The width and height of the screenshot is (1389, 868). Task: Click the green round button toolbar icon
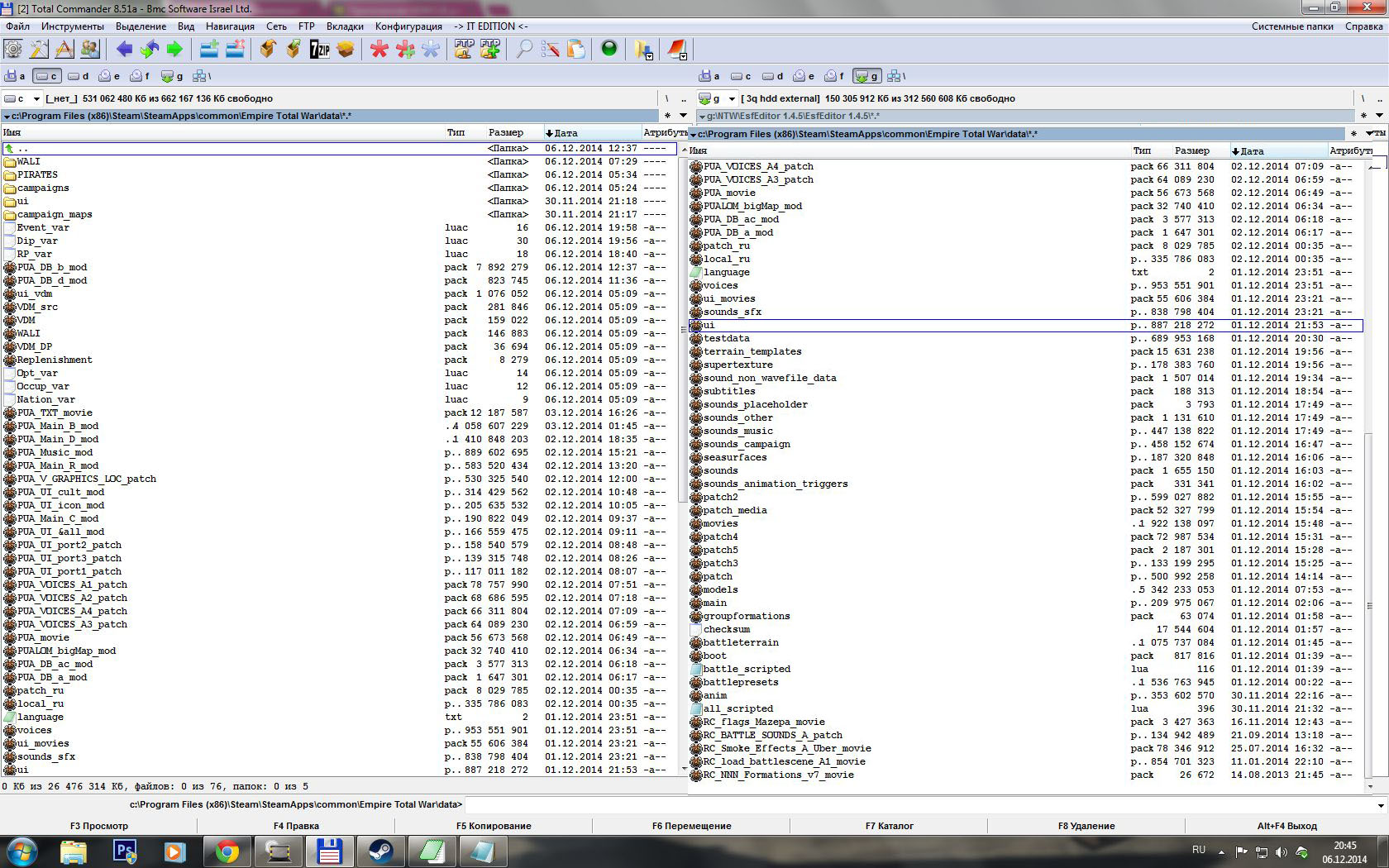click(609, 49)
